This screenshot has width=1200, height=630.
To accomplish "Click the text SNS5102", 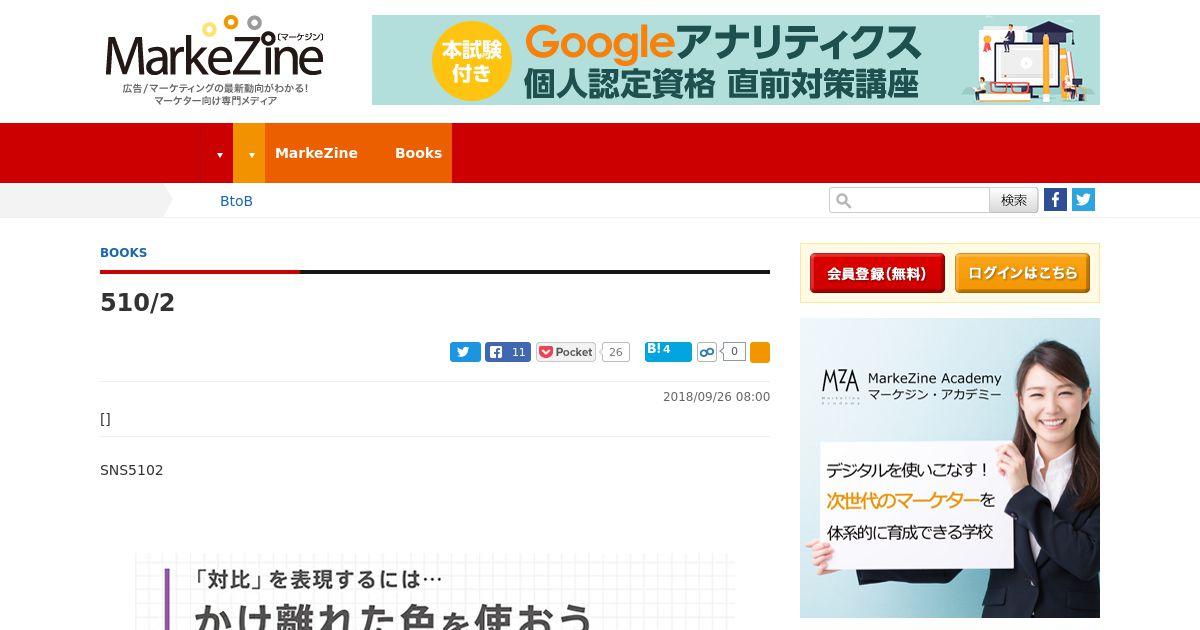I will [x=131, y=470].
